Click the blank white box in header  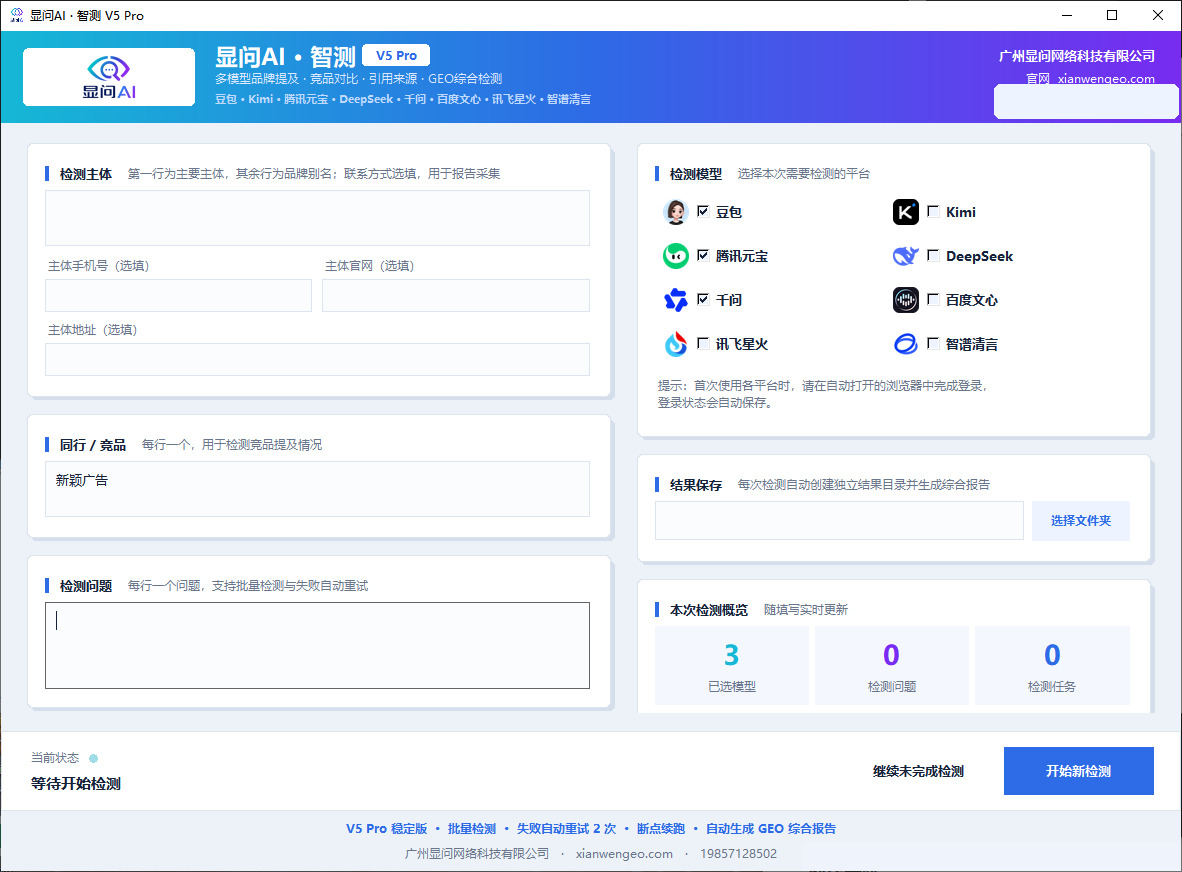pyautogui.click(x=1086, y=102)
